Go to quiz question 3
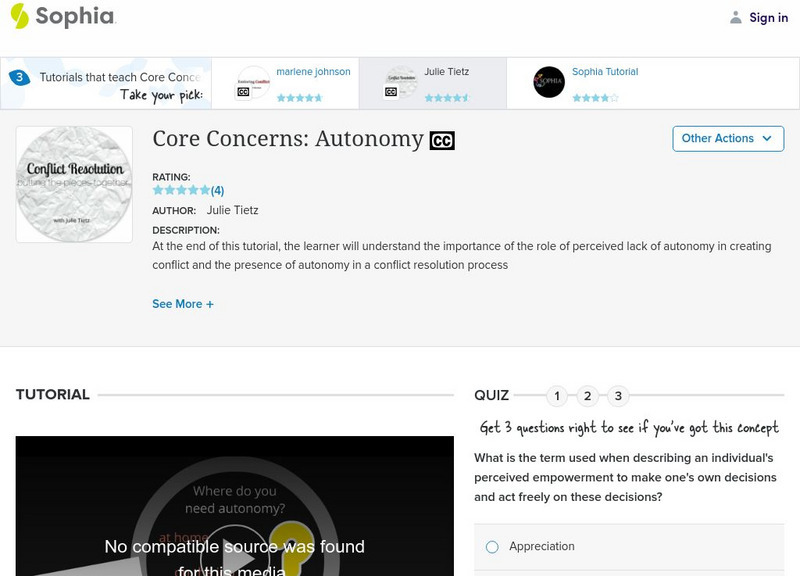800x576 pixels. (618, 396)
